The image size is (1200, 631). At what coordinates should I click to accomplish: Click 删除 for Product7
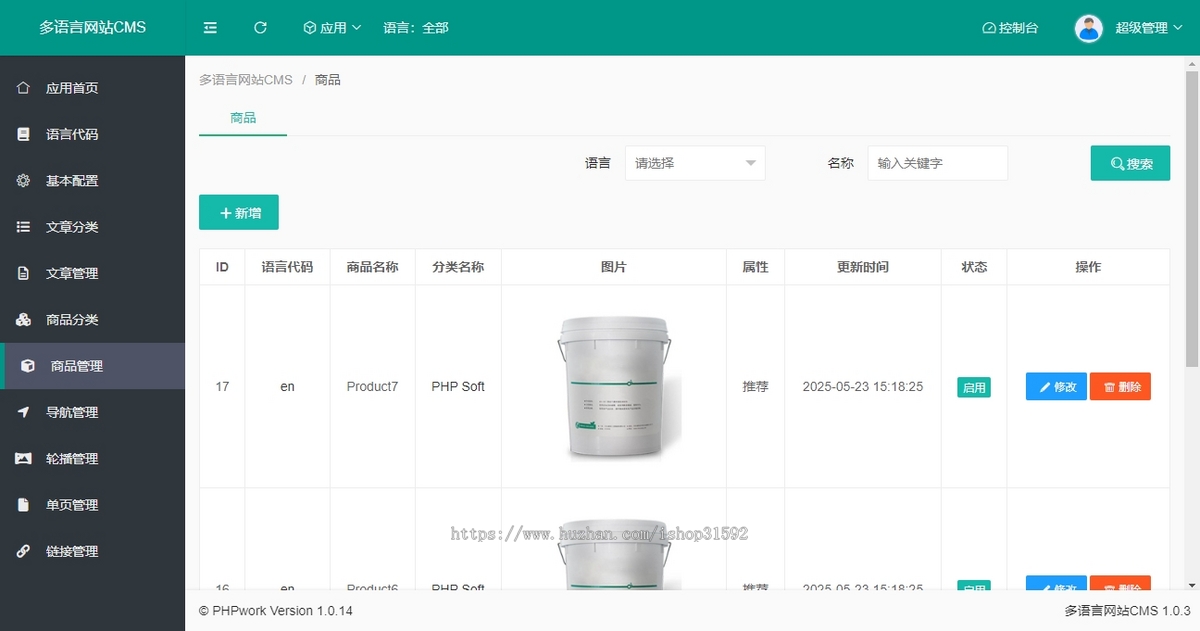tap(1120, 386)
